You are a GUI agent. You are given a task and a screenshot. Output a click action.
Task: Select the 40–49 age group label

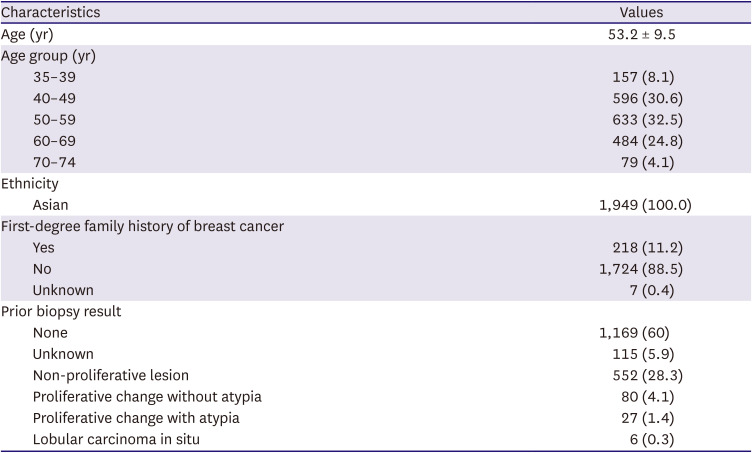tap(54, 98)
